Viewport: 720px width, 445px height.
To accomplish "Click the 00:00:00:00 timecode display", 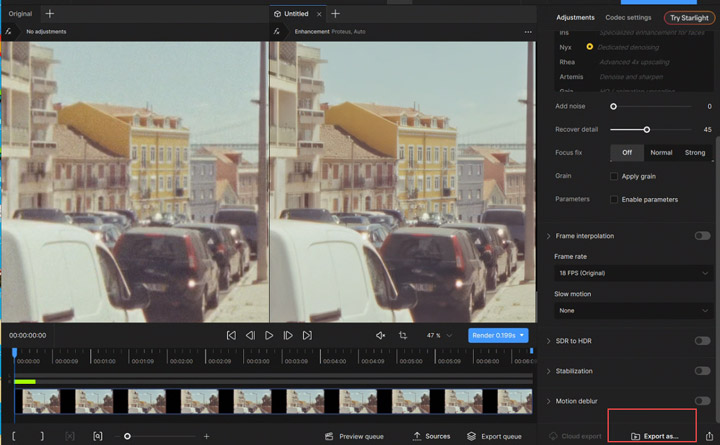I will point(28,336).
